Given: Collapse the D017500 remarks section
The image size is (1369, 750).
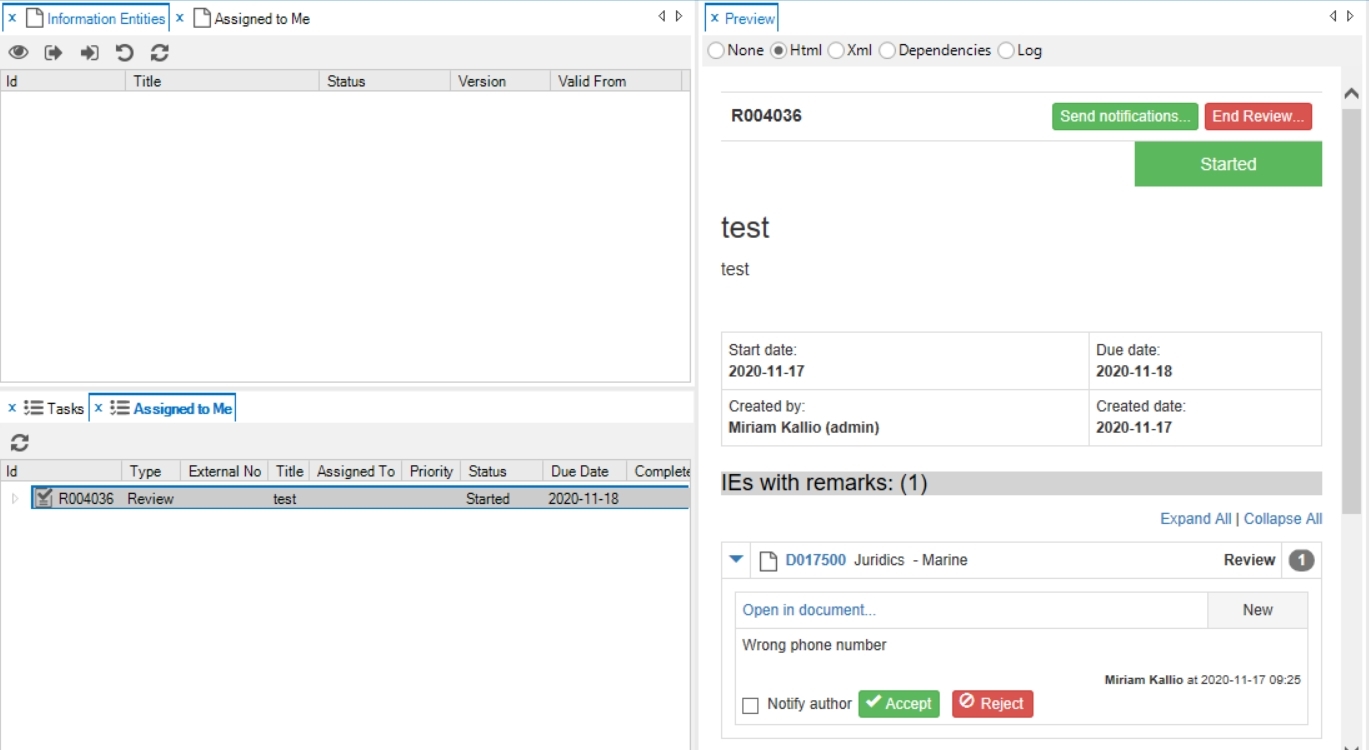Looking at the screenshot, I should (x=736, y=560).
